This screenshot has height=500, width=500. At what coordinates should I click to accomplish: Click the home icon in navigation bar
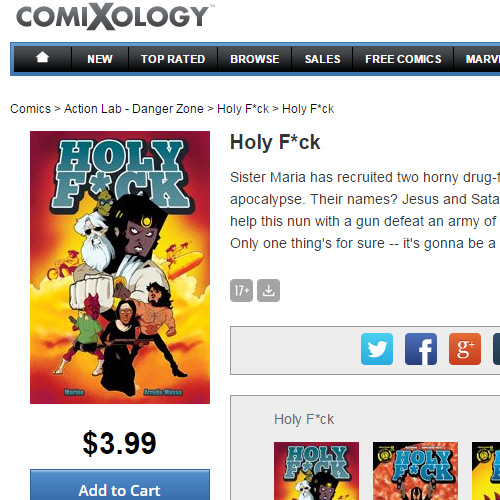point(42,58)
